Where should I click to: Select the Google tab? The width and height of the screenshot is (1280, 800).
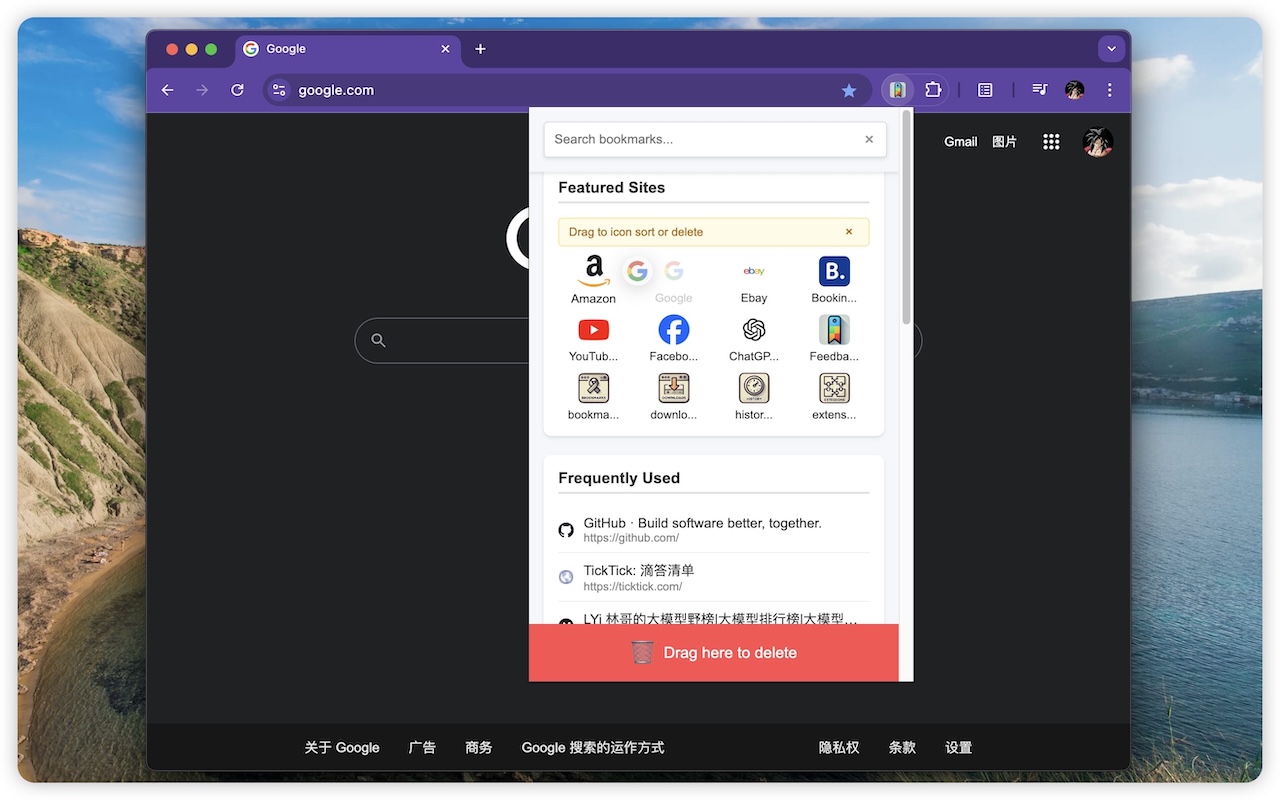coord(346,49)
